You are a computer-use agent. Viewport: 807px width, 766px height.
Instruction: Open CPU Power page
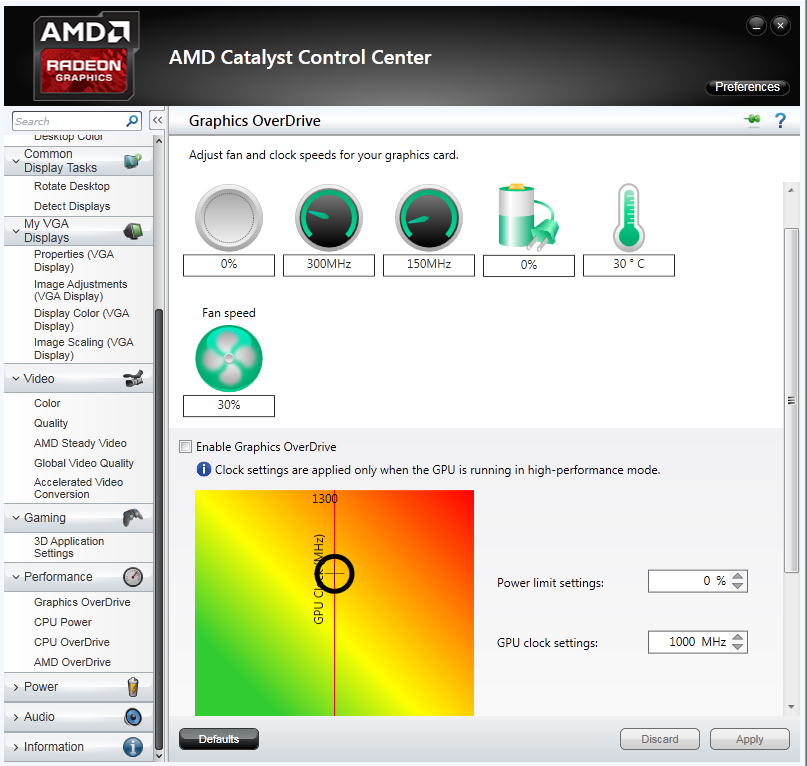pos(63,622)
